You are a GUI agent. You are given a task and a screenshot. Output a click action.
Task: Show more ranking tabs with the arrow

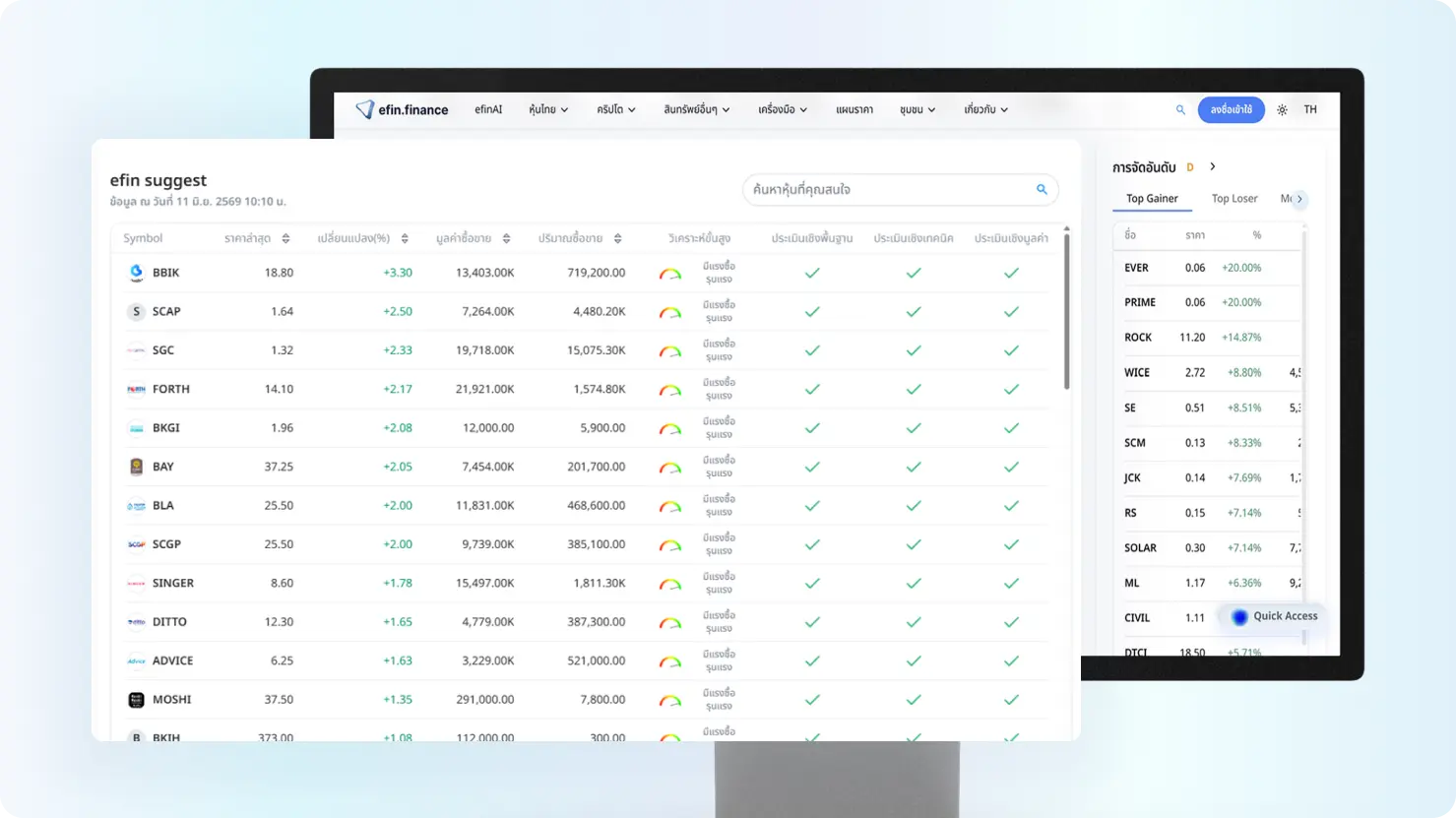[1299, 199]
